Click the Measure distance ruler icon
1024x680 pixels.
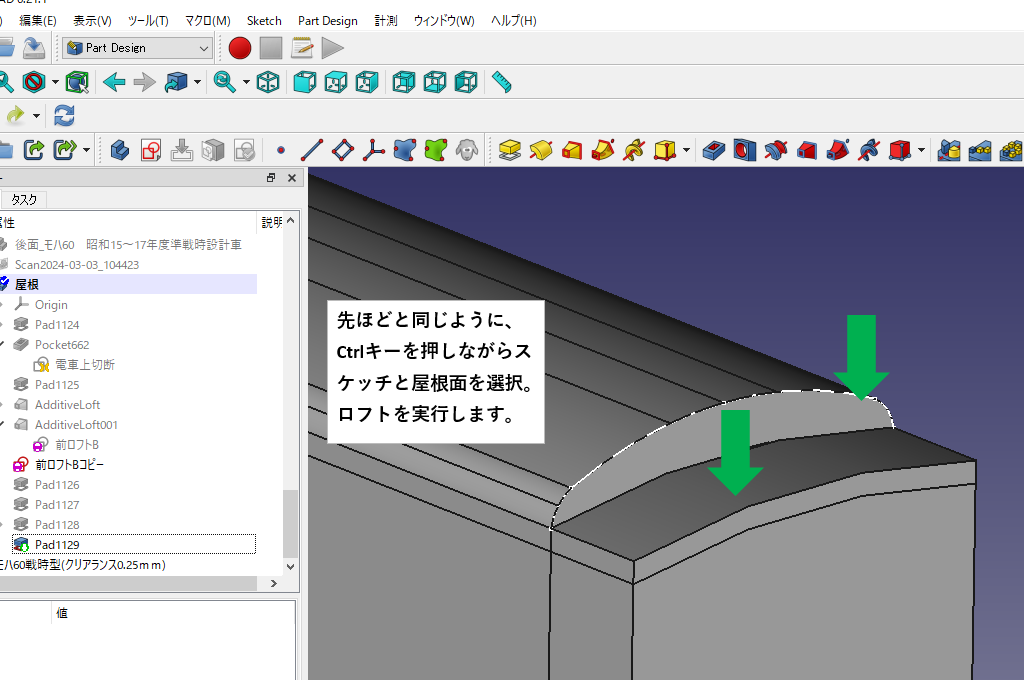[501, 82]
